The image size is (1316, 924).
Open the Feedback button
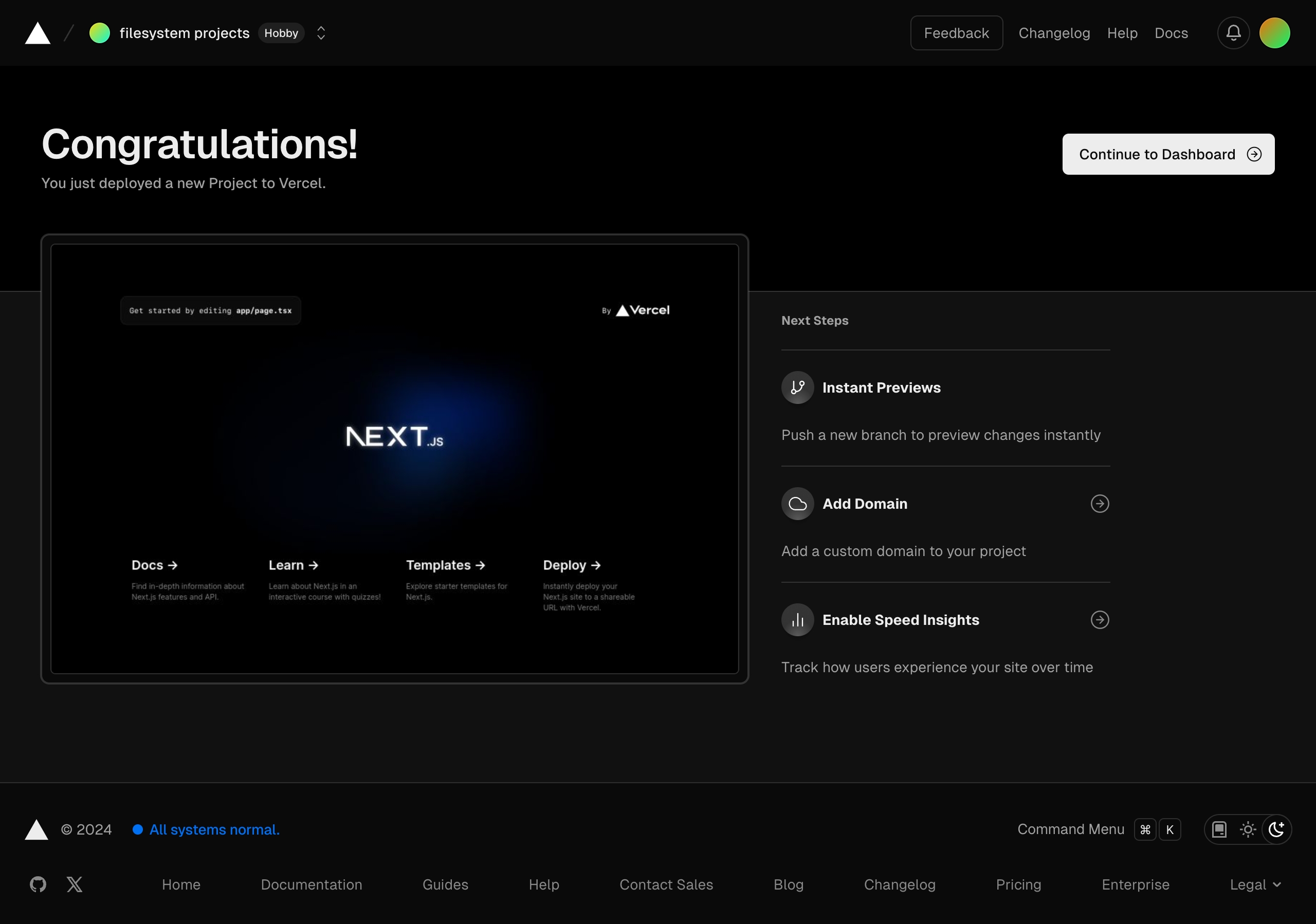click(956, 33)
